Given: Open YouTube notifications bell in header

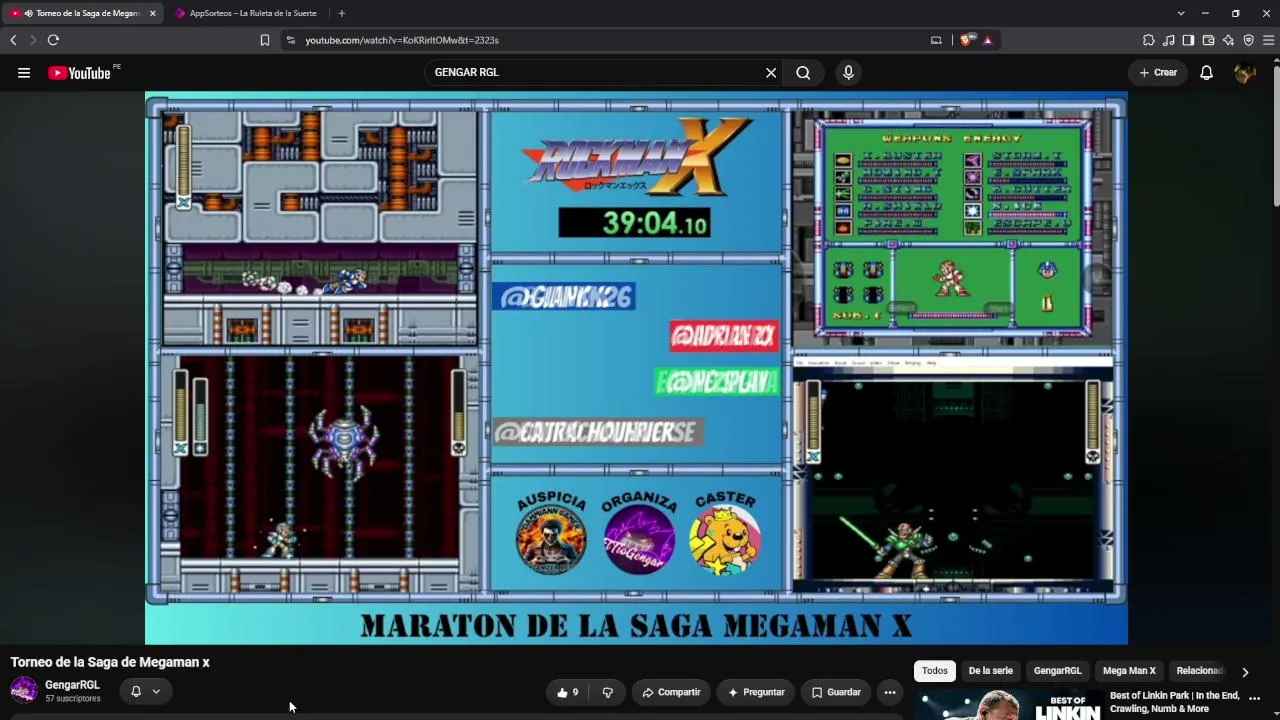Looking at the screenshot, I should pyautogui.click(x=1206, y=73).
